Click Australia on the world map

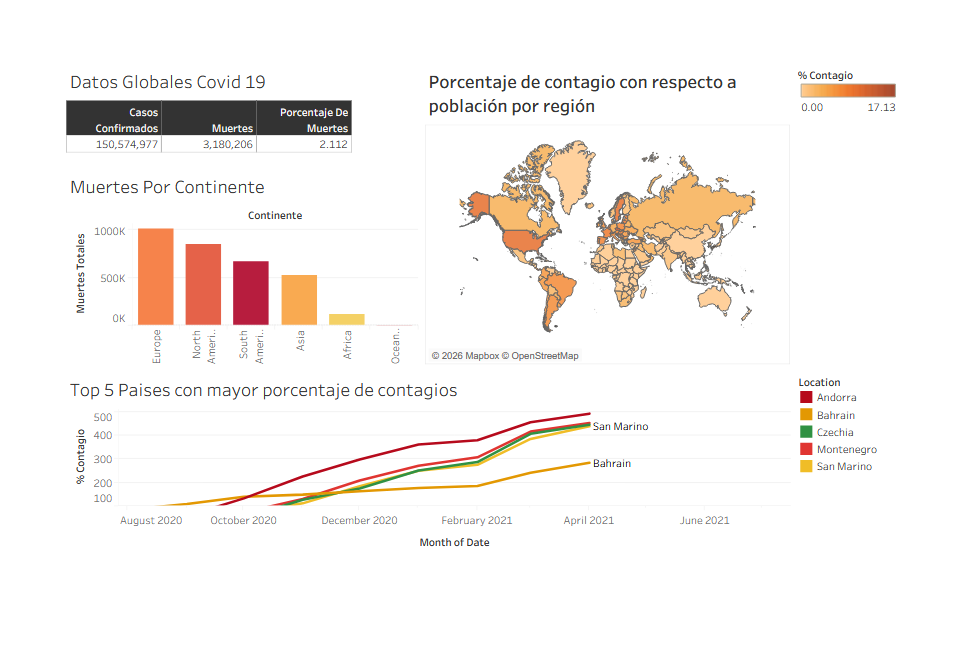[714, 298]
